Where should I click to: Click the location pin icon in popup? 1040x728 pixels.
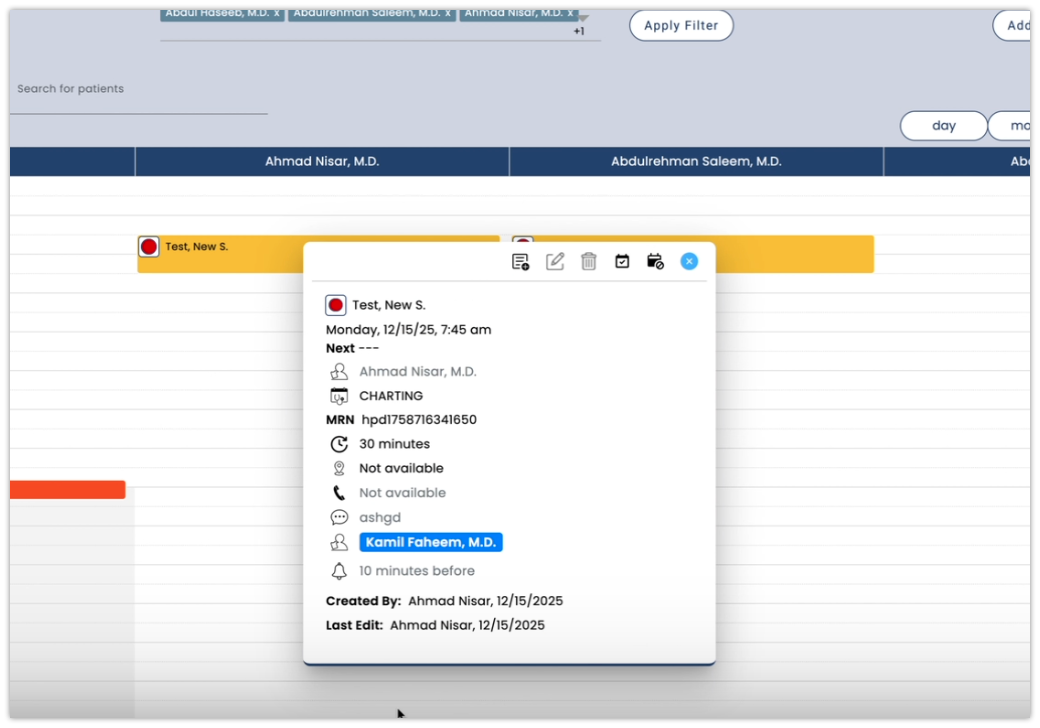339,468
